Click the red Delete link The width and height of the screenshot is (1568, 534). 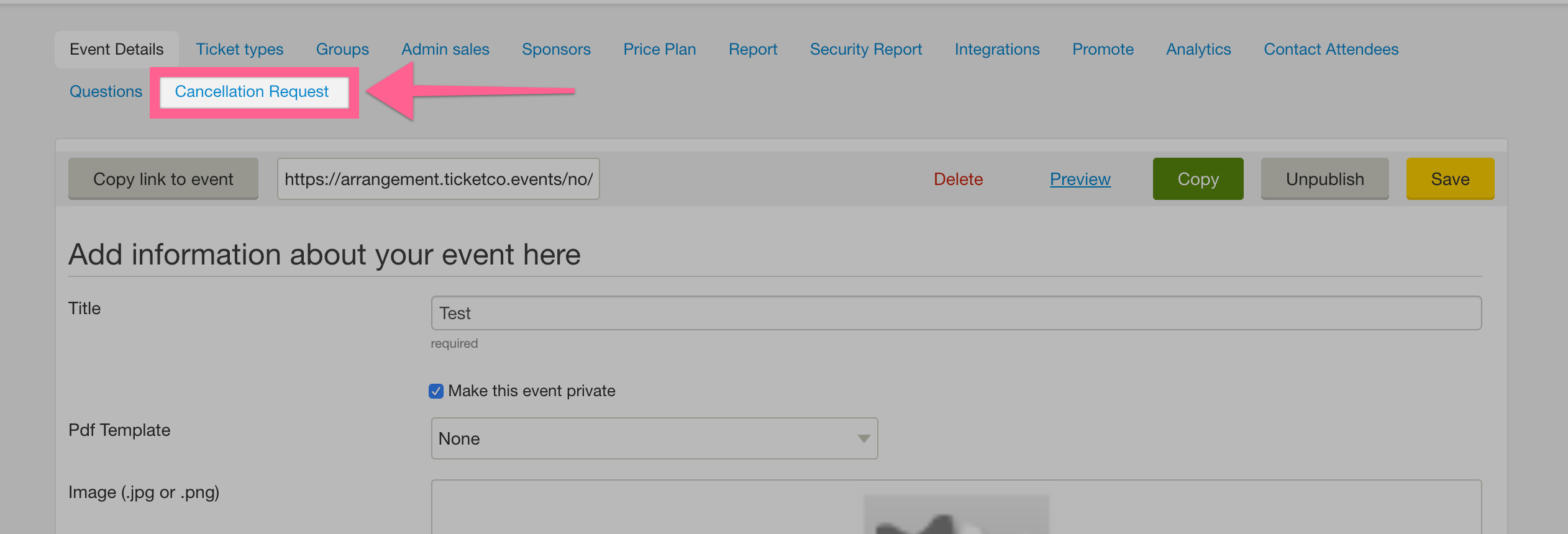pyautogui.click(x=958, y=179)
